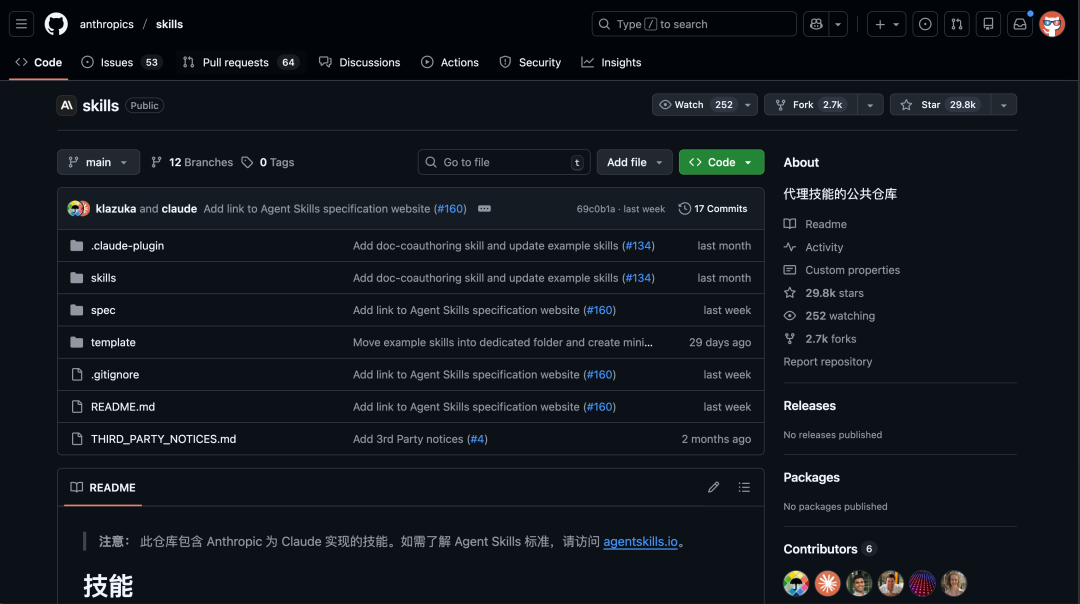Open the template folder
This screenshot has height=604, width=1080.
(113, 342)
